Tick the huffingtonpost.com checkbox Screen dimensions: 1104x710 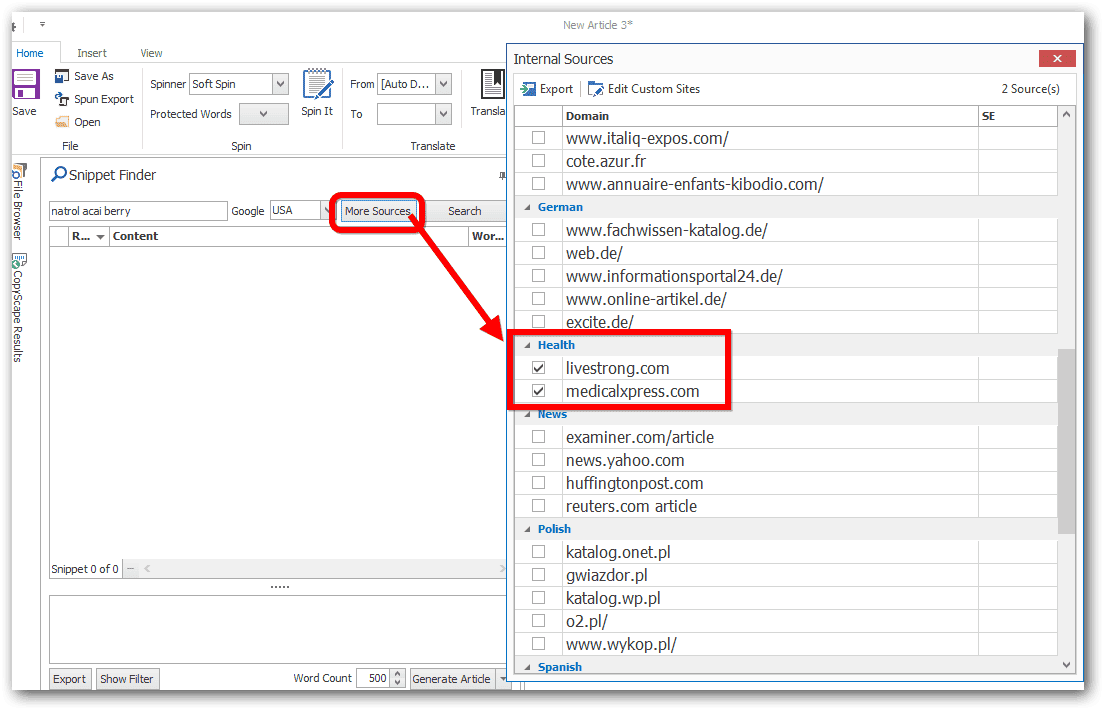[539, 483]
